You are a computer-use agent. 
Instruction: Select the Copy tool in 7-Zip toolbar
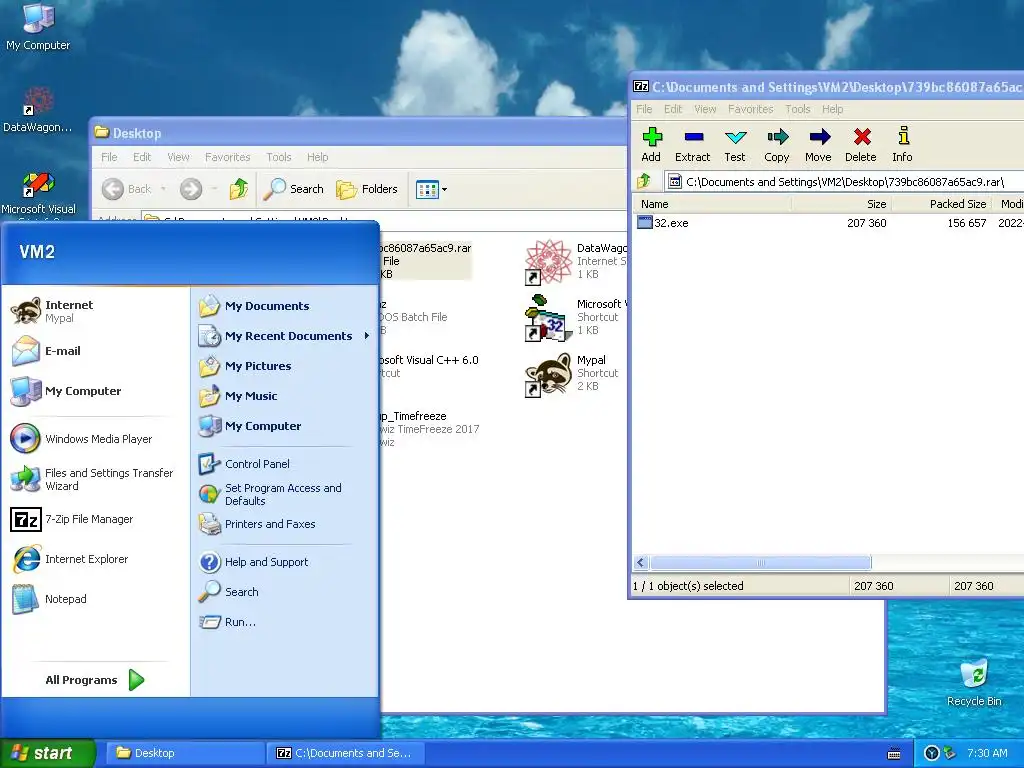pyautogui.click(x=776, y=144)
